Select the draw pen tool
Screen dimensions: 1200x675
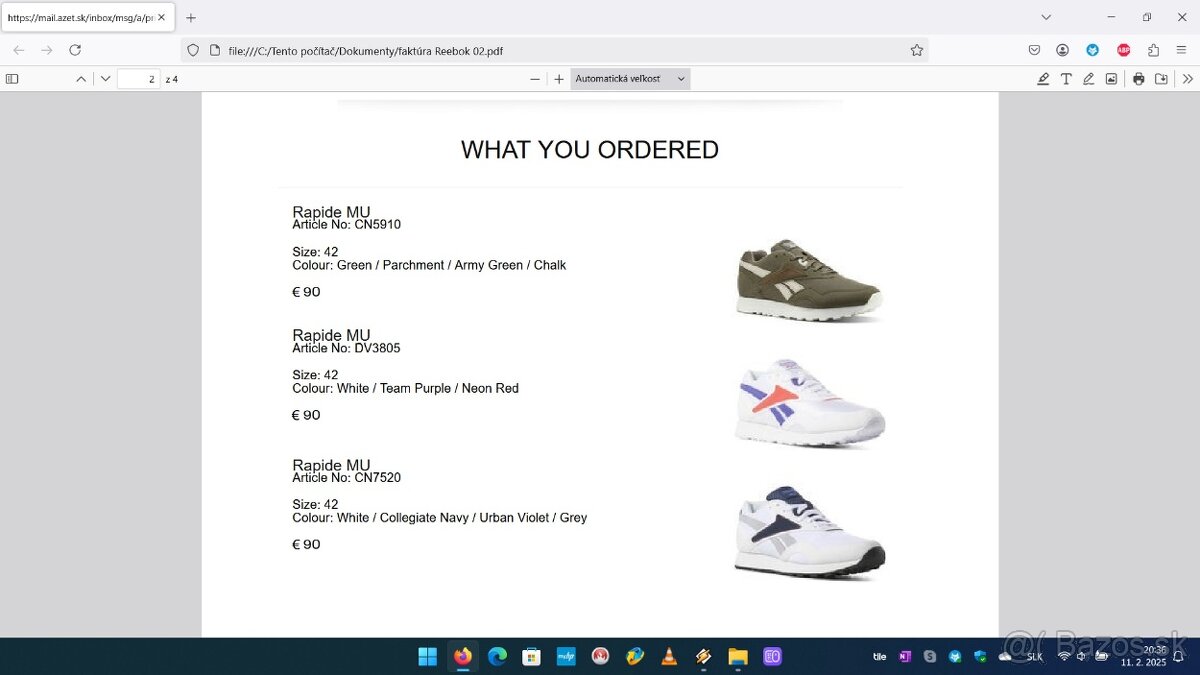1089,79
